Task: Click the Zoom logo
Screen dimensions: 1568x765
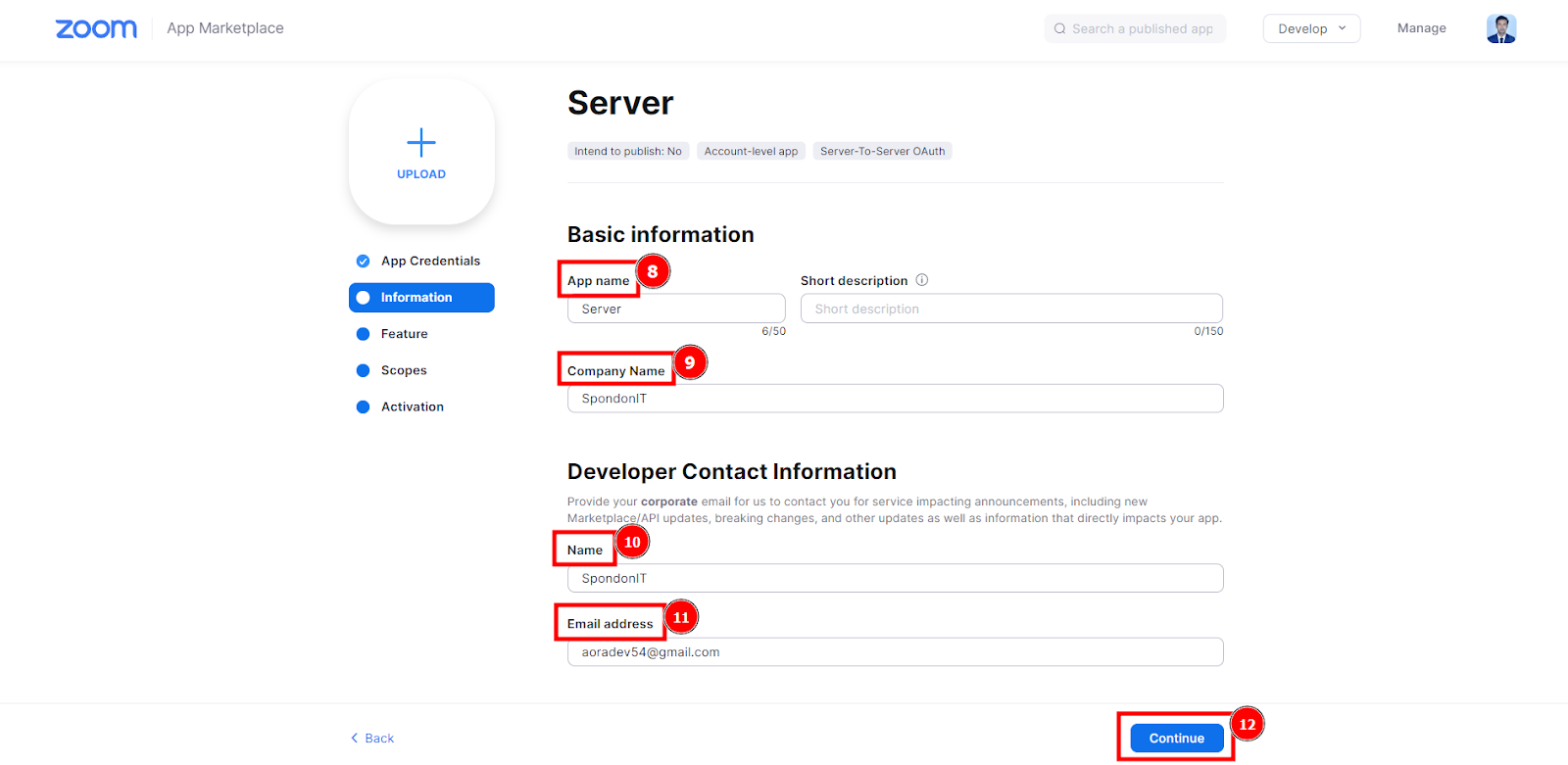Action: 96,29
